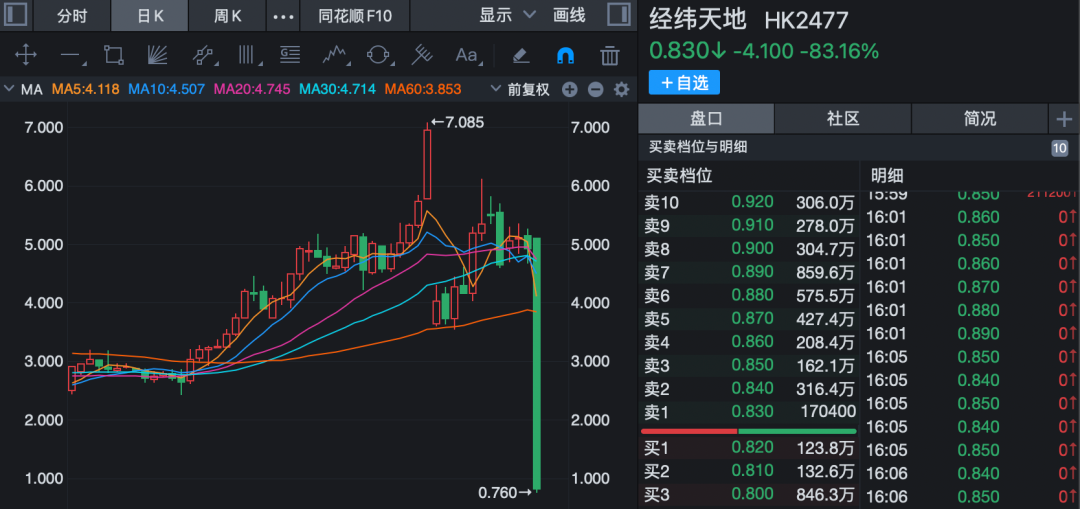
Task: Click the 卖1 price 0.830
Action: click(x=752, y=411)
